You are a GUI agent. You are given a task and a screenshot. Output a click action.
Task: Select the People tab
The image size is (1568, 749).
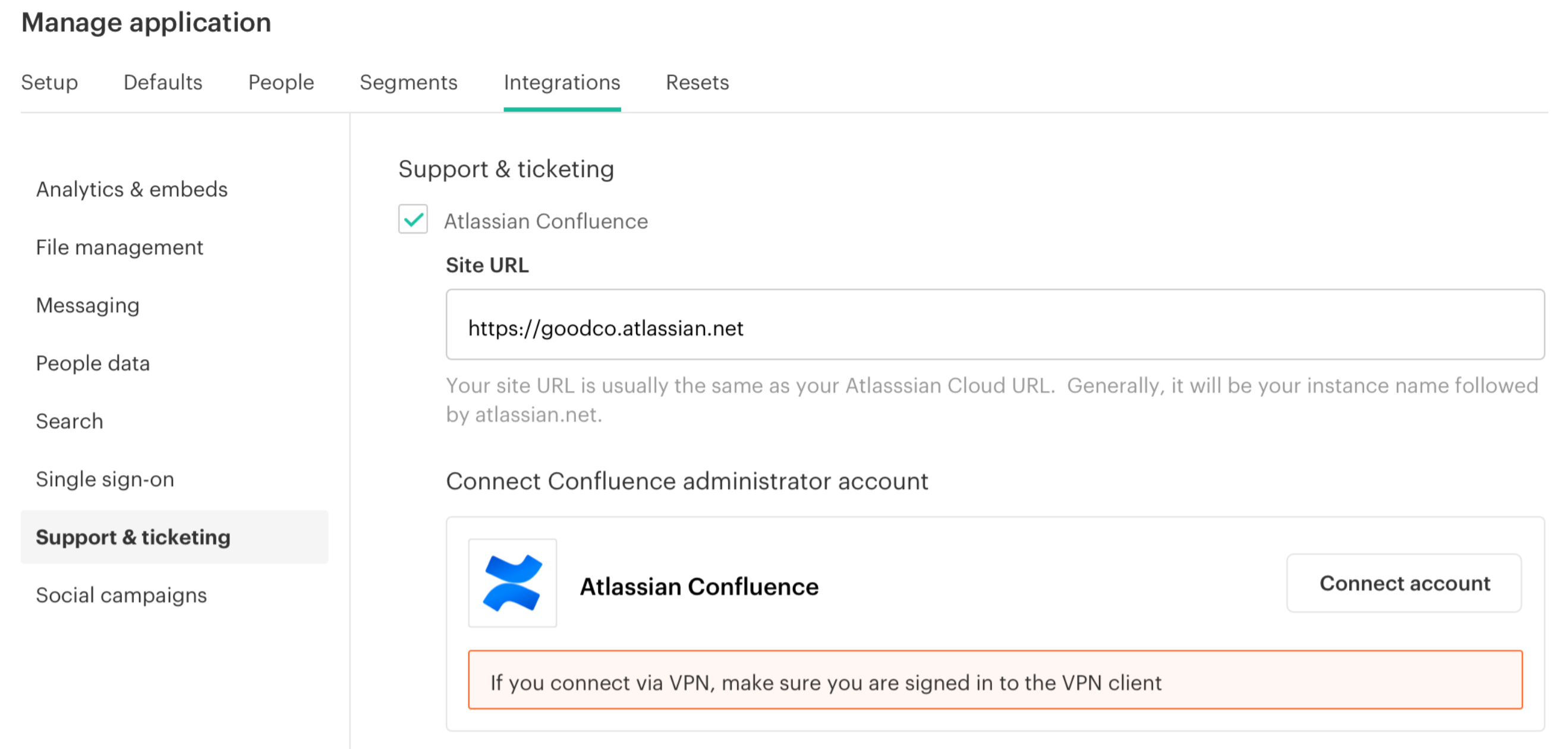(281, 82)
